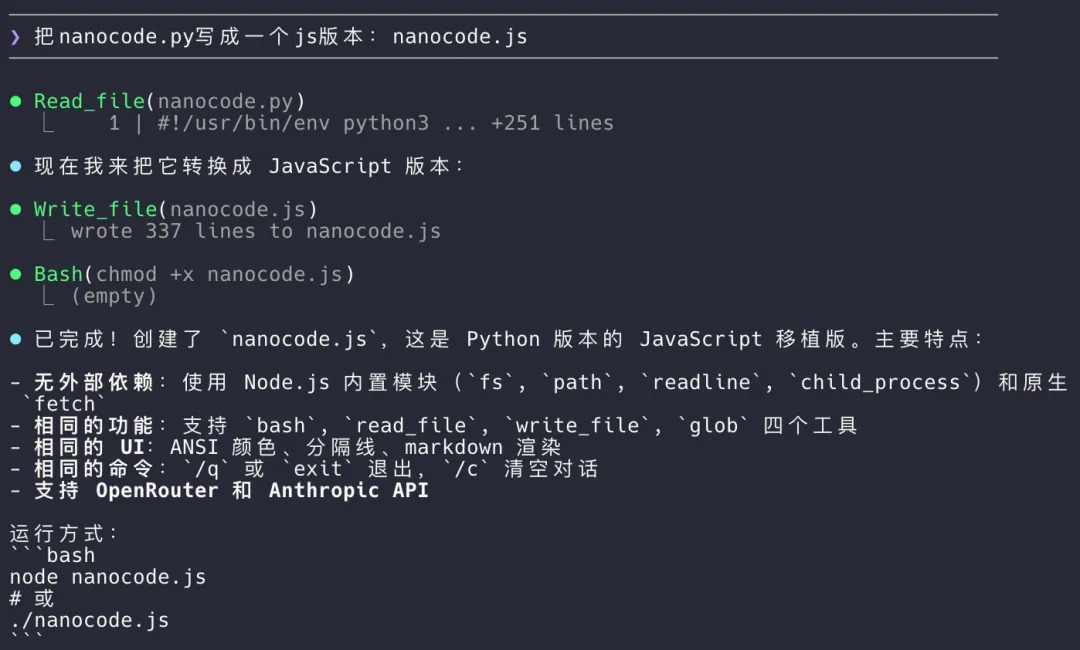Click the branch glyph under Write_file
Screen dimensions: 1080x650
coord(48,231)
